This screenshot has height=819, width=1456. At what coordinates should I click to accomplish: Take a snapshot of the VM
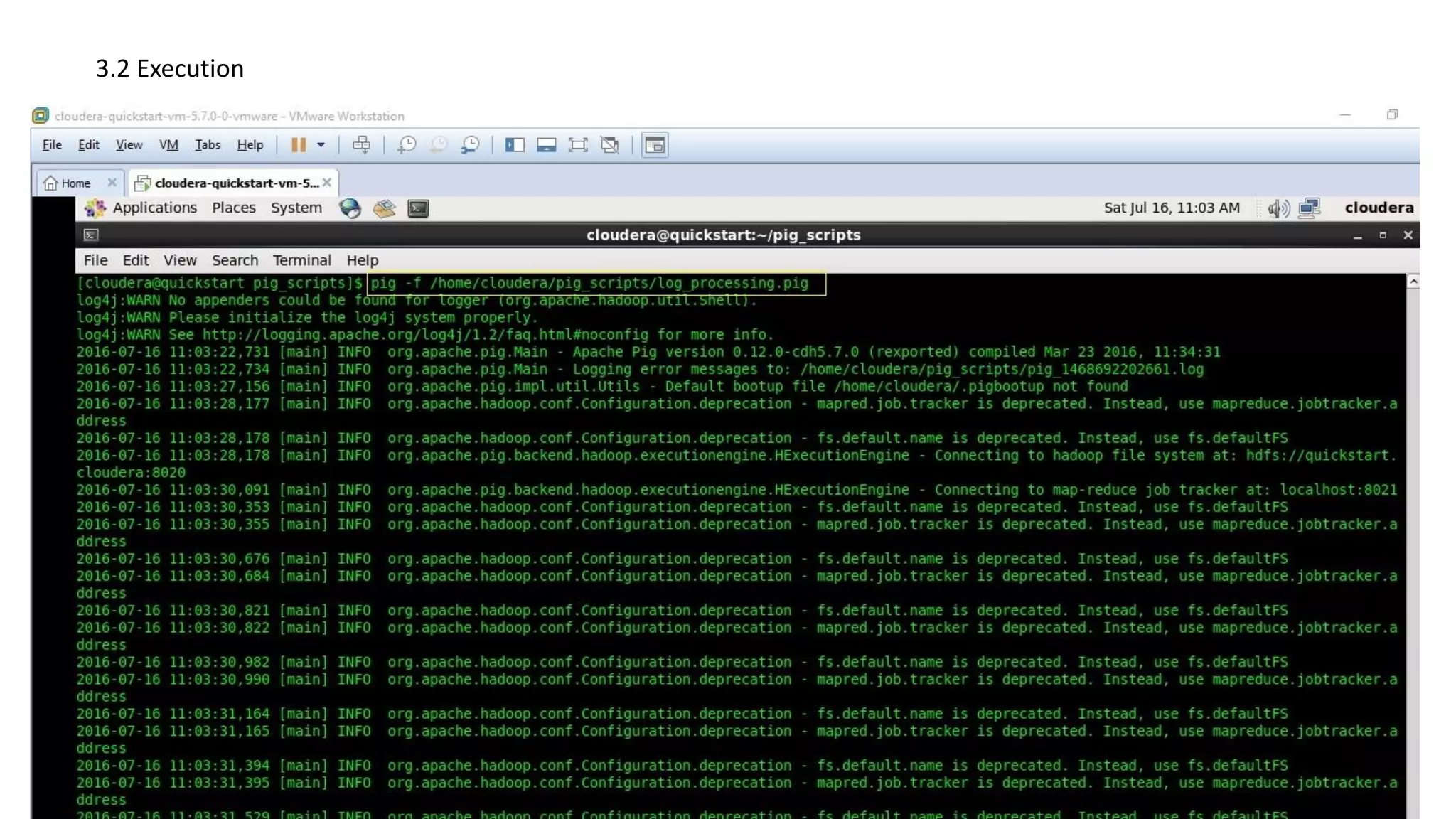tap(407, 145)
